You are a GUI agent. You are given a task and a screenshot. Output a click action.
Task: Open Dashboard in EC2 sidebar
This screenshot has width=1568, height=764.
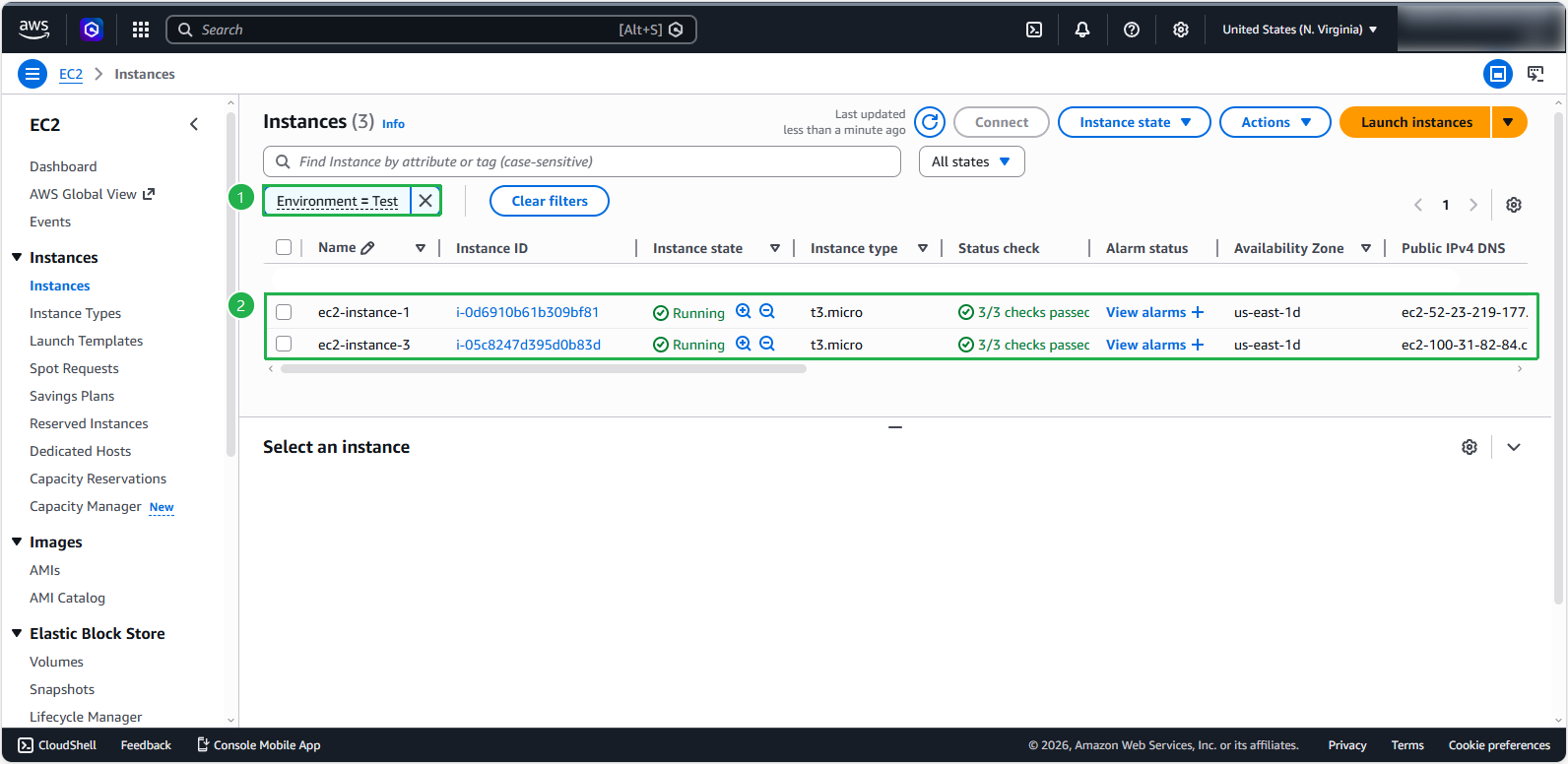pos(63,166)
